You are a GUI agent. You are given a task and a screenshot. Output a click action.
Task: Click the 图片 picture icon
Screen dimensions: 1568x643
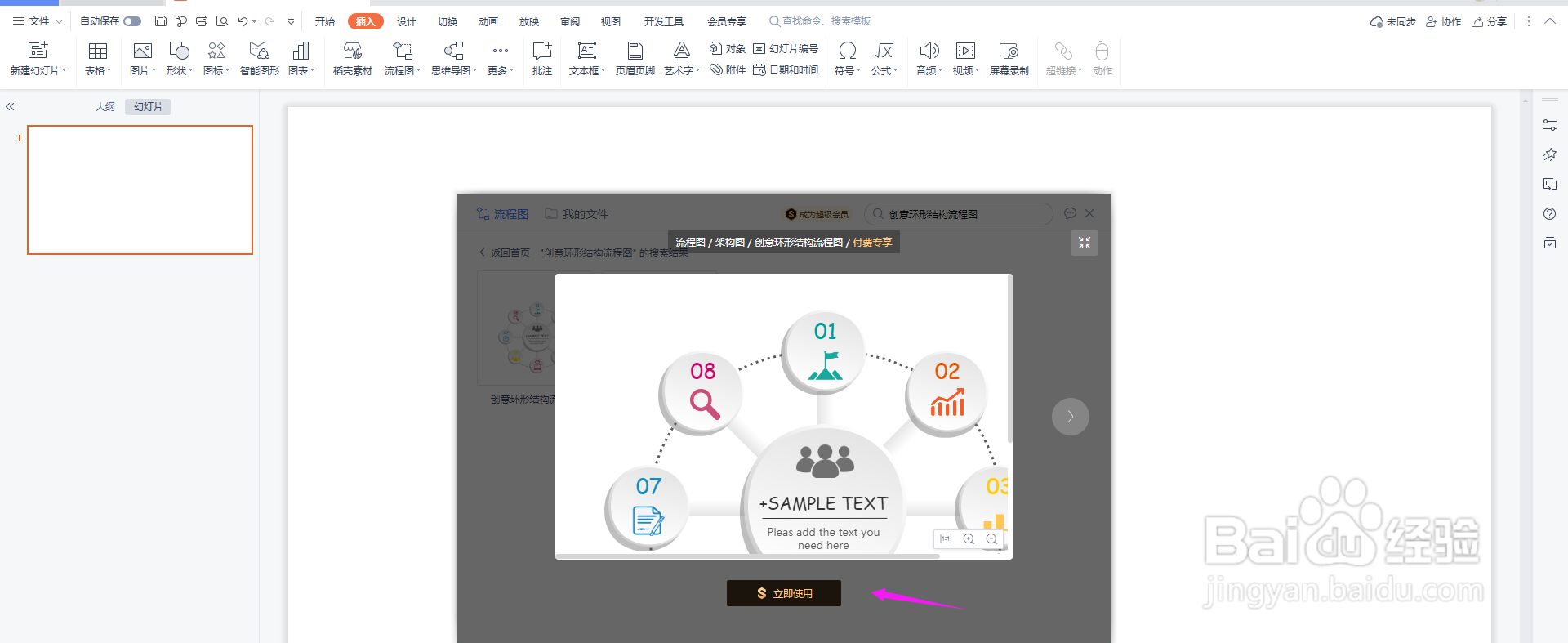(x=142, y=51)
